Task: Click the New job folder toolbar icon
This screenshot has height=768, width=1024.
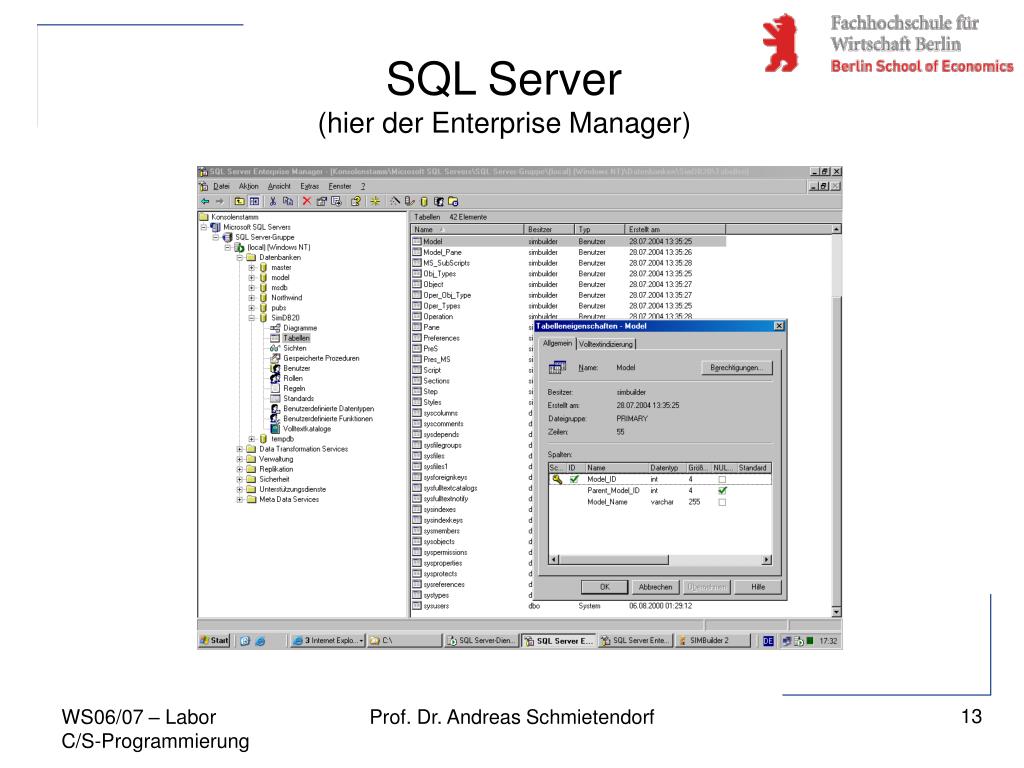Action: tap(453, 201)
